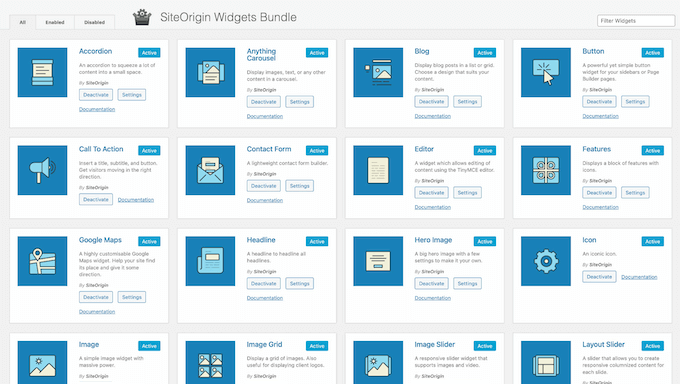The image size is (680, 384).
Task: Click the Button widget cursor icon
Action: click(546, 72)
